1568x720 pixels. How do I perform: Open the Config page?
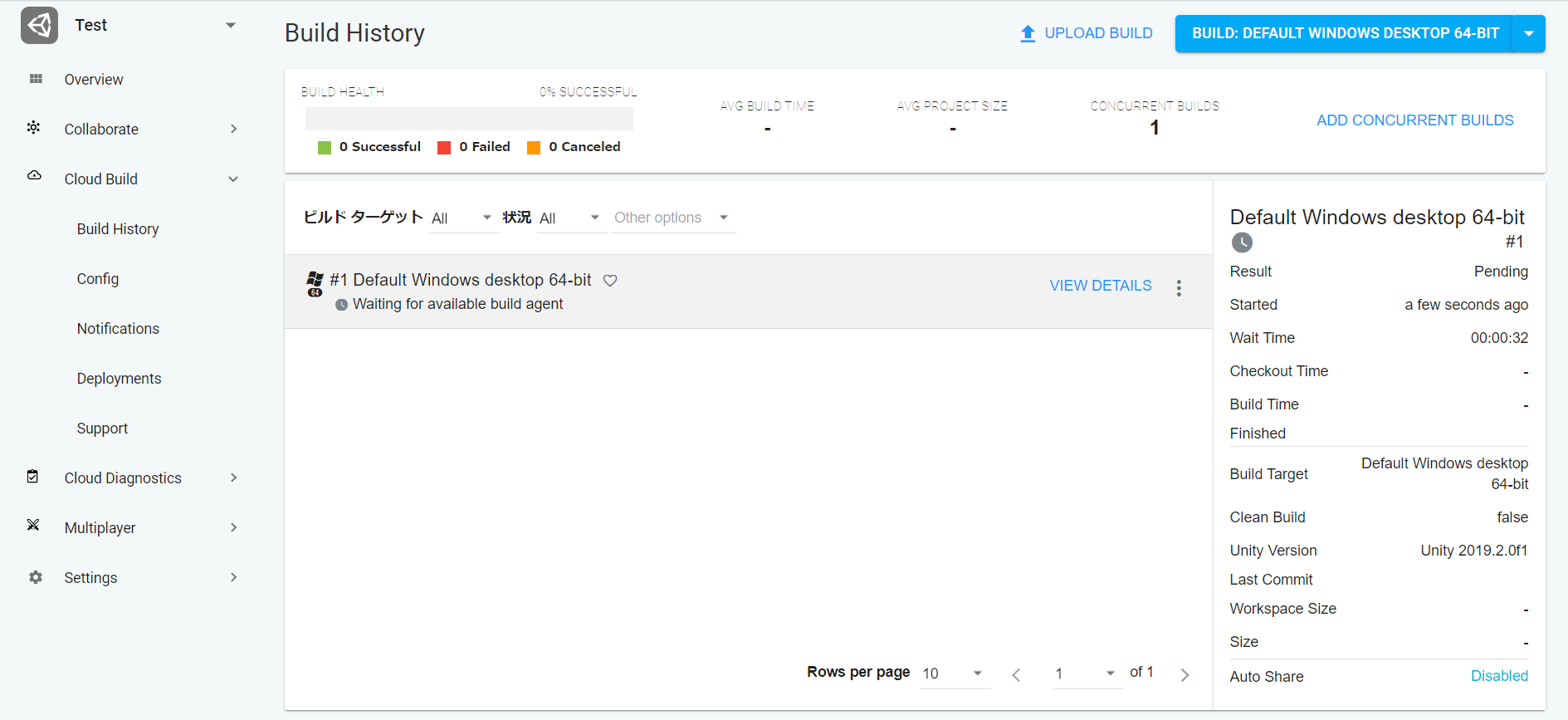[98, 279]
